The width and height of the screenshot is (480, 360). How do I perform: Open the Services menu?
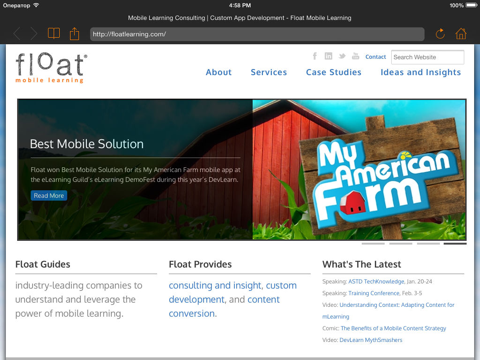pyautogui.click(x=269, y=72)
